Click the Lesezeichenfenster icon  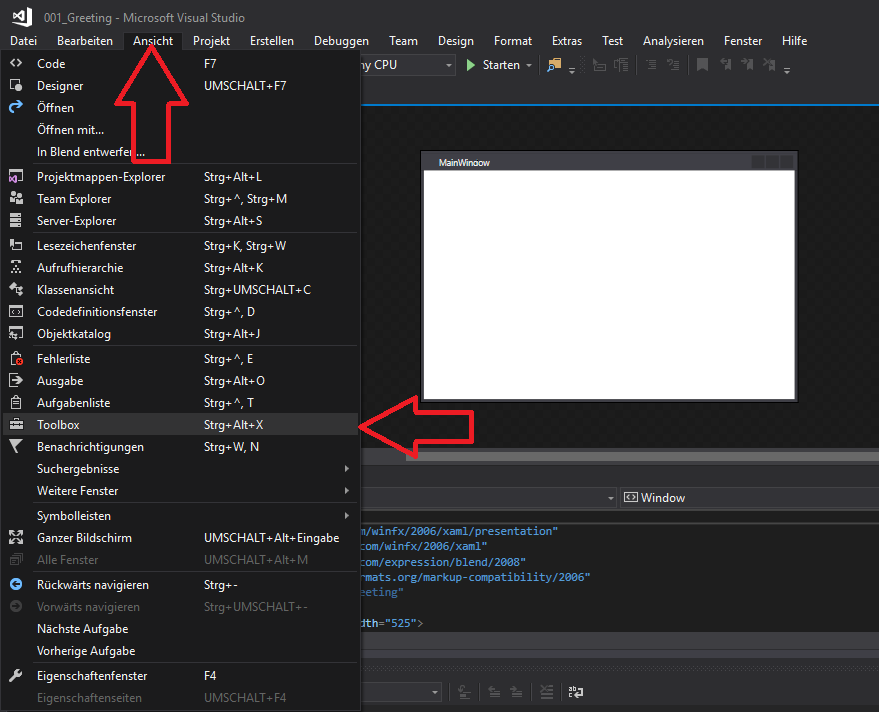tap(16, 245)
